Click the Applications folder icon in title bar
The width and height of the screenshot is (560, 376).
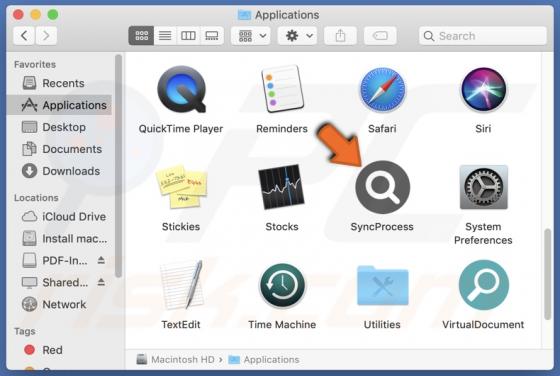244,15
